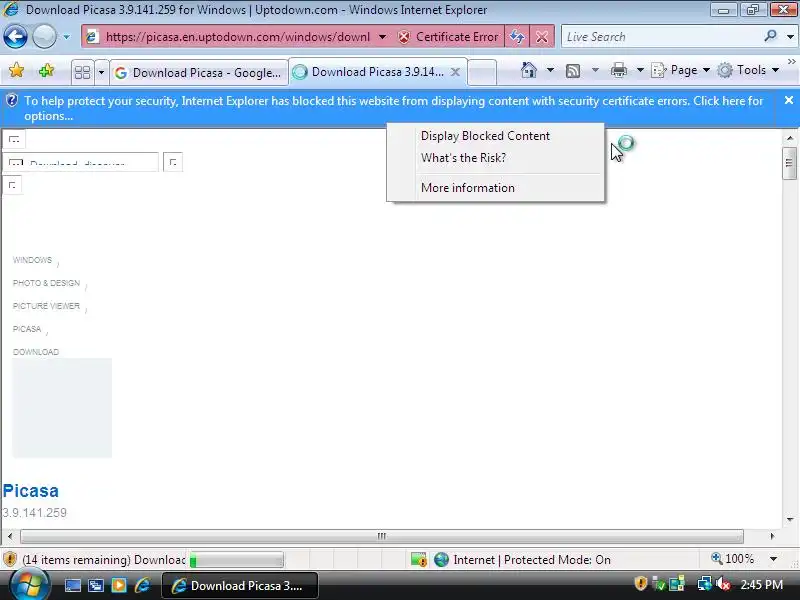Click the status bar security shield icon
Image resolution: width=800 pixels, height=600 pixels.
point(10,560)
